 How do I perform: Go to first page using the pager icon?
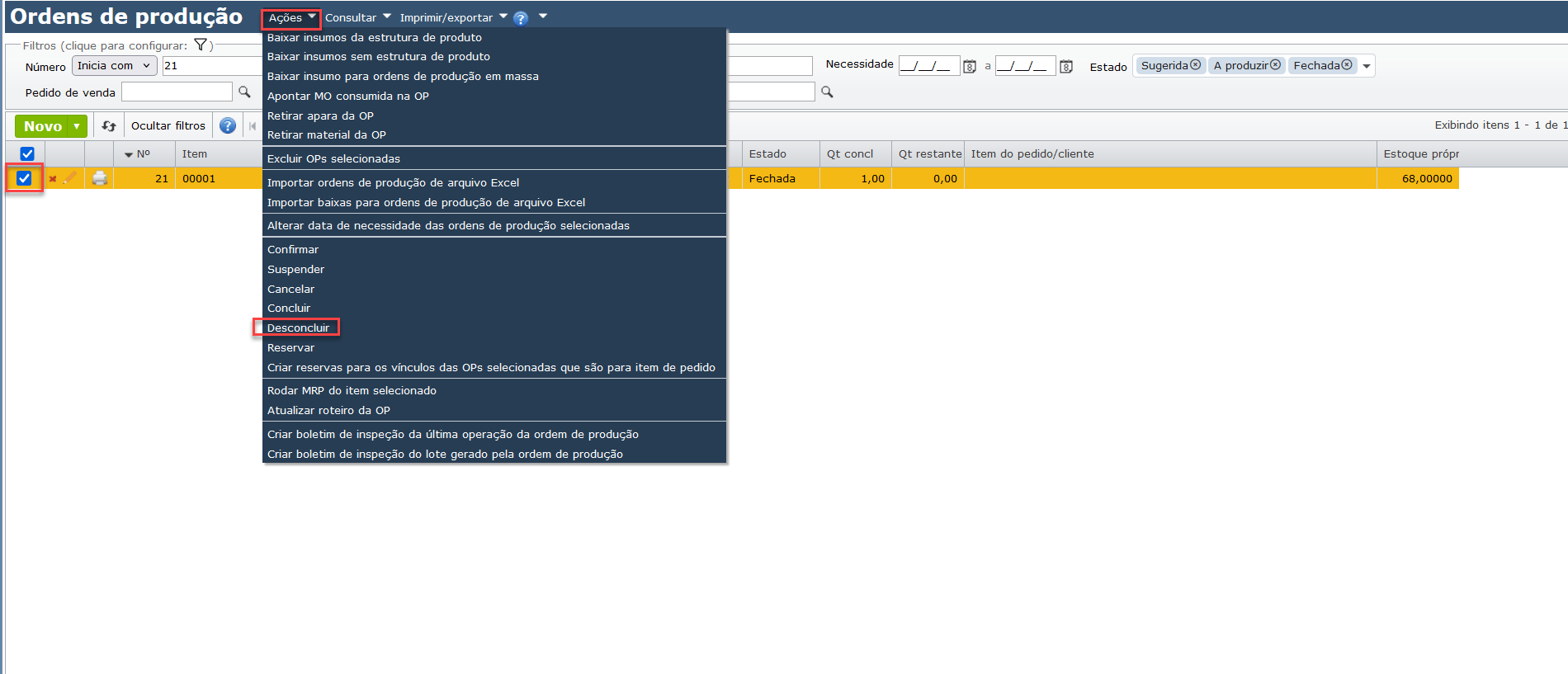(253, 125)
